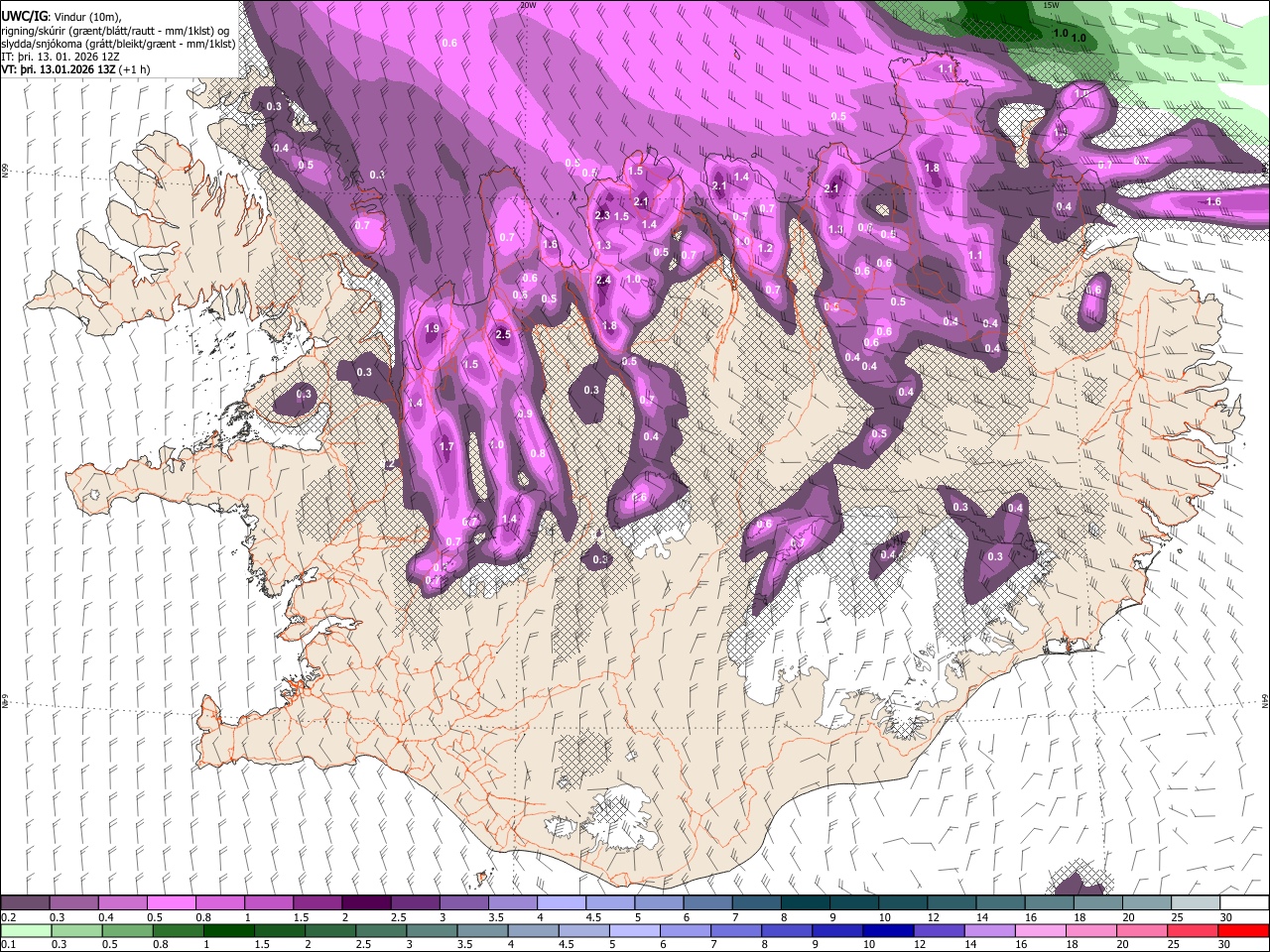
Task: Click the 20W longitude label at top edge
Action: 528,5
